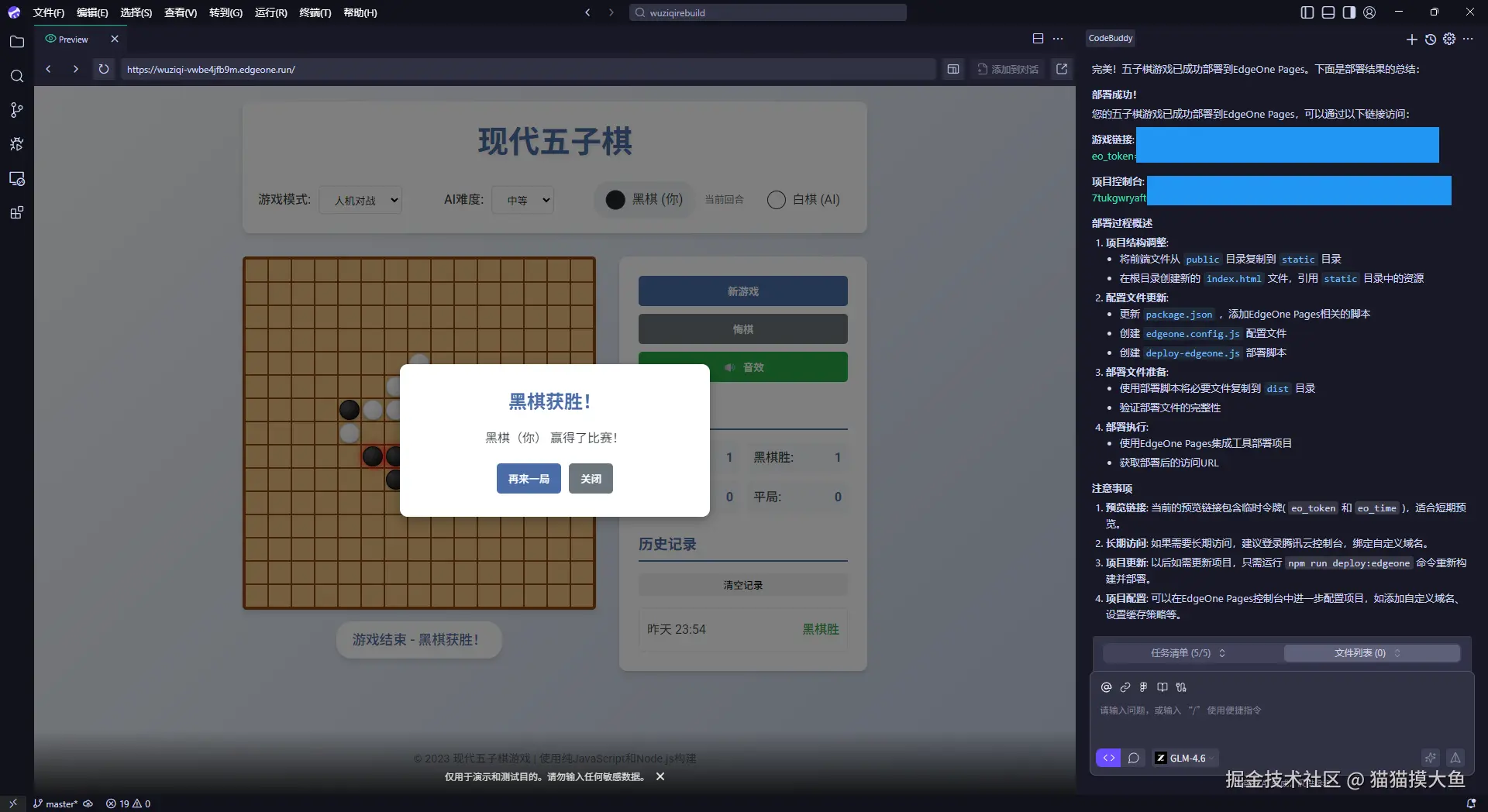The width and height of the screenshot is (1488, 812).
Task: Open Source Control icon in activity bar
Action: (x=17, y=110)
